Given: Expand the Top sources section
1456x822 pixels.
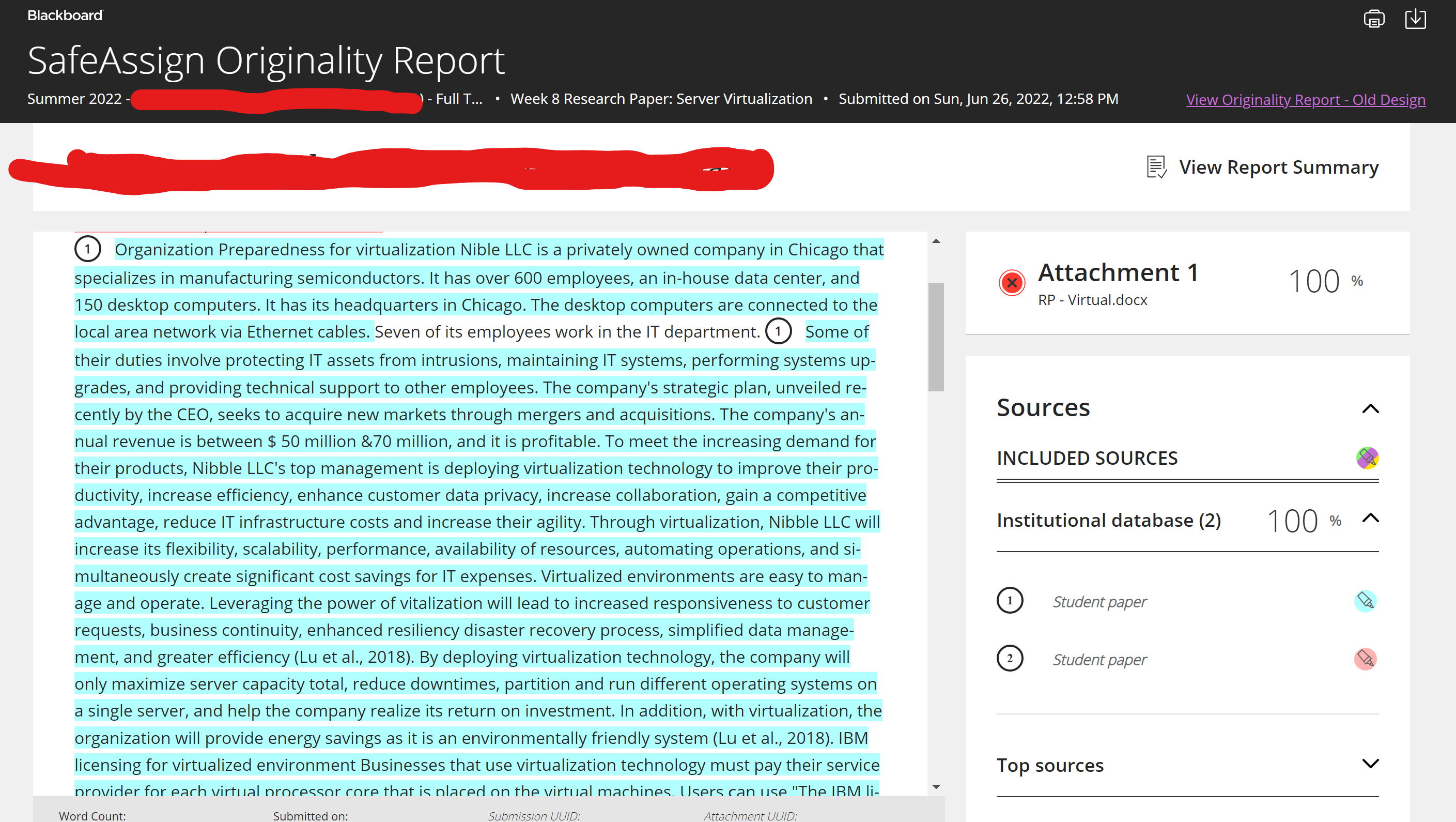Looking at the screenshot, I should [1370, 764].
